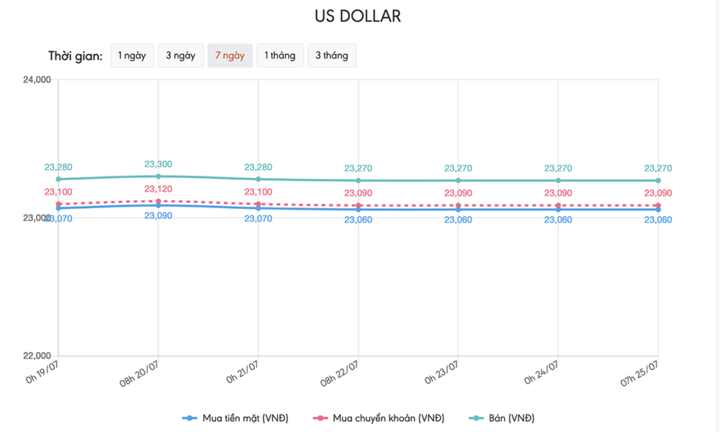Image resolution: width=720 pixels, height=432 pixels.
Task: Click the Bán data point at 0h 21/07
Action: 258,179
